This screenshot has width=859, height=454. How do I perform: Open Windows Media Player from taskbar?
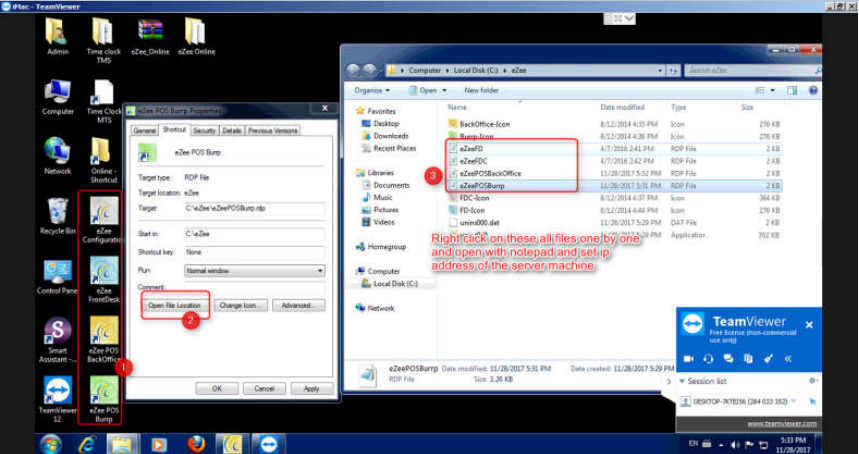[159, 444]
